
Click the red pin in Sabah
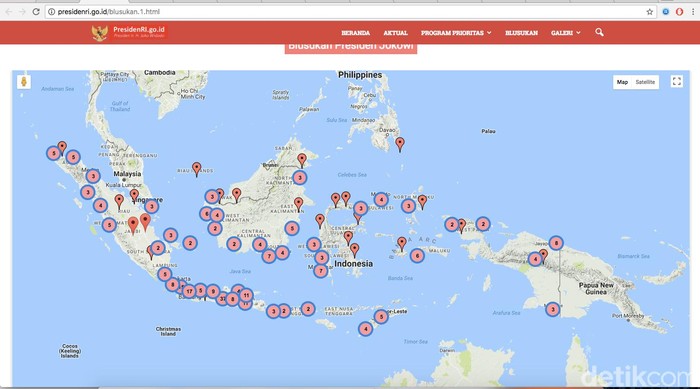302,160
